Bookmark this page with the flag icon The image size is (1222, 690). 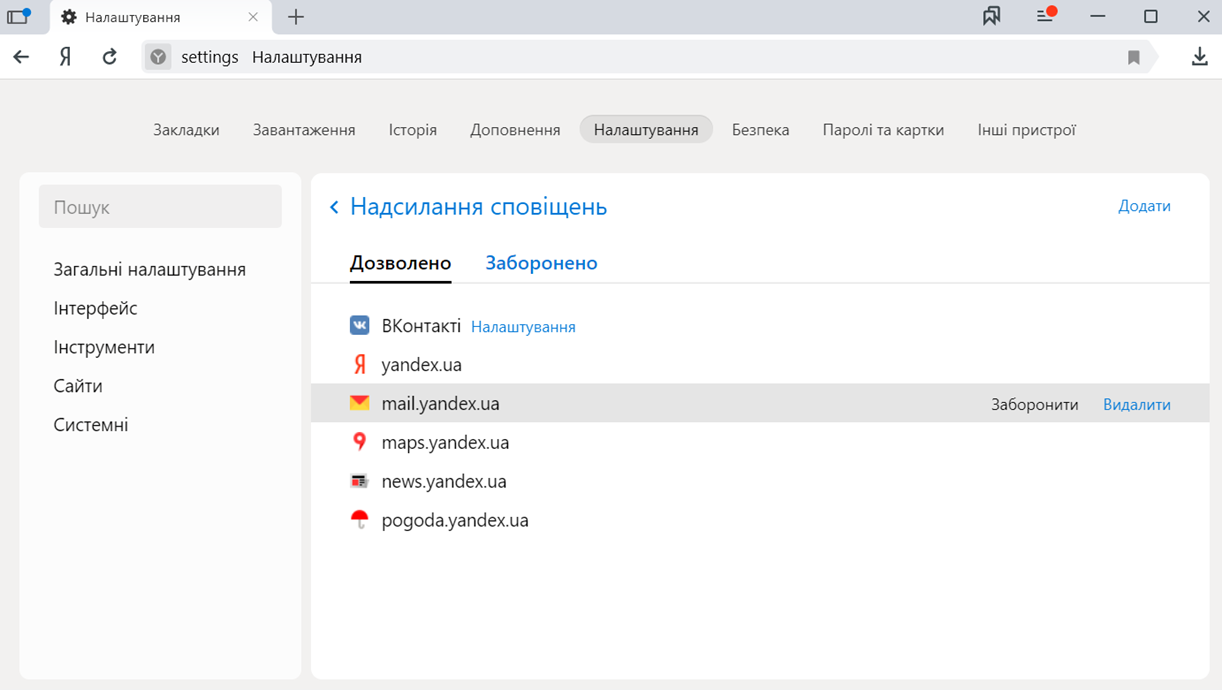click(1134, 58)
